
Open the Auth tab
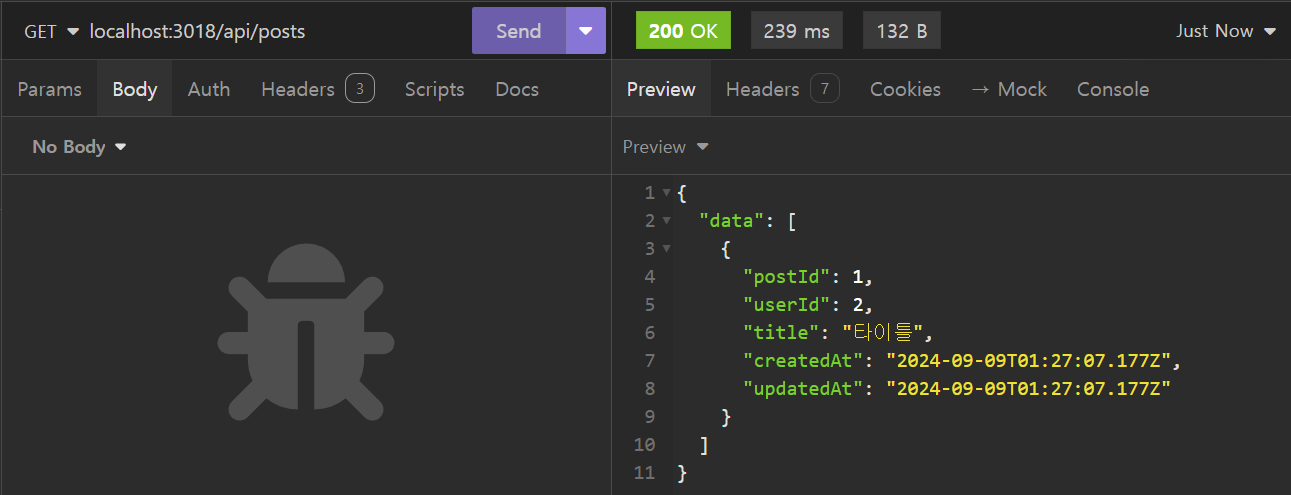209,89
